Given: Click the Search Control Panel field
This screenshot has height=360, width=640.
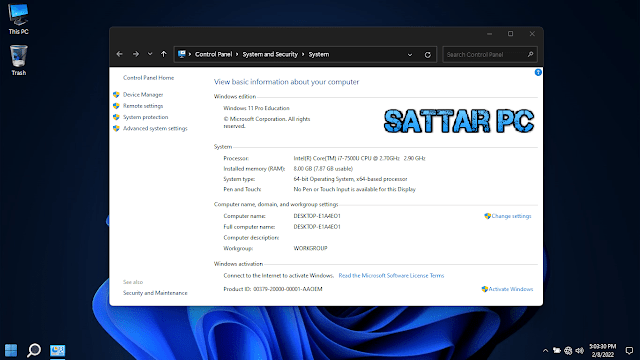Looking at the screenshot, I should (490, 54).
